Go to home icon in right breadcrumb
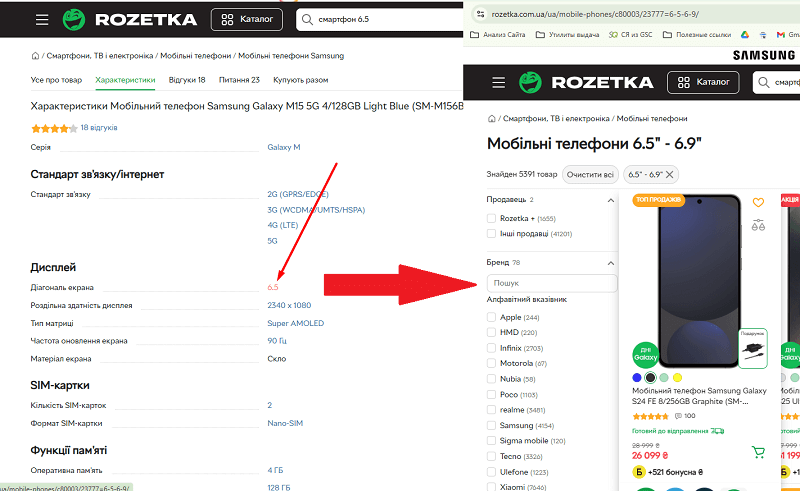This screenshot has height=491, width=800. [491, 118]
